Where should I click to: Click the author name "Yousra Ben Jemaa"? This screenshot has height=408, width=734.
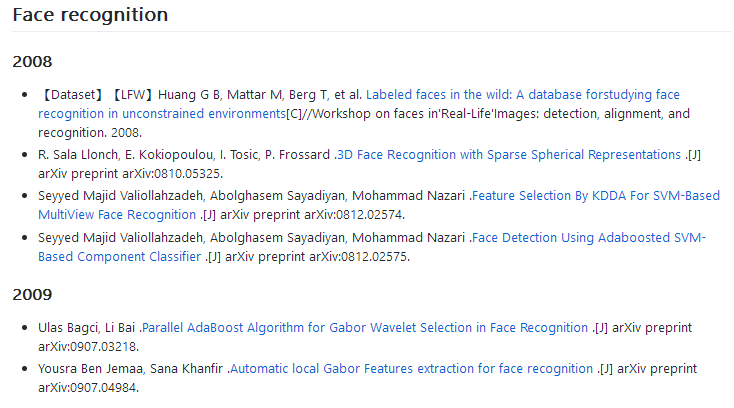[x=90, y=369]
